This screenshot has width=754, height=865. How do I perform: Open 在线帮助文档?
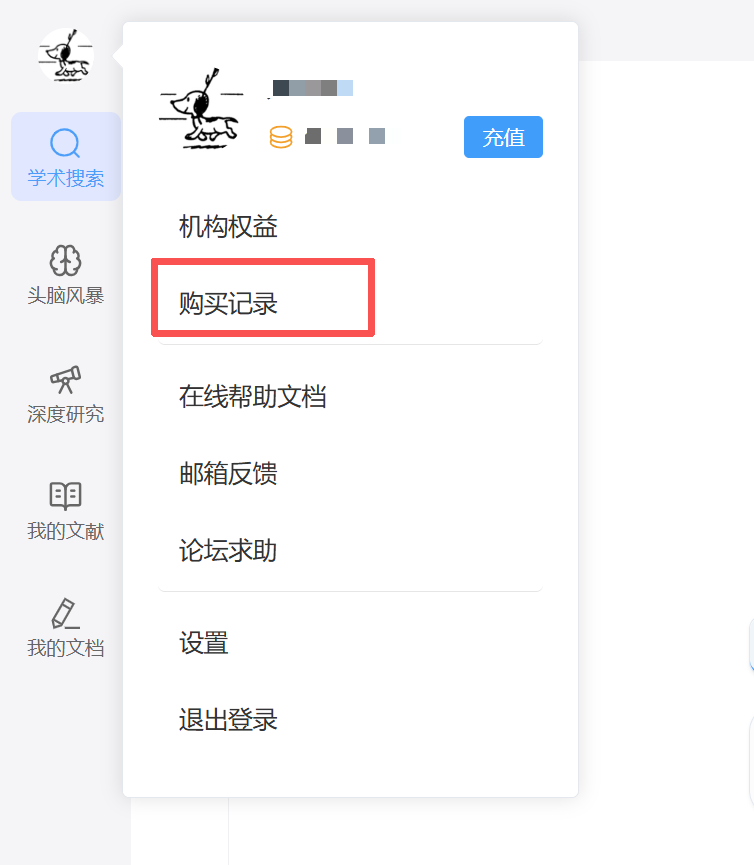tap(253, 397)
